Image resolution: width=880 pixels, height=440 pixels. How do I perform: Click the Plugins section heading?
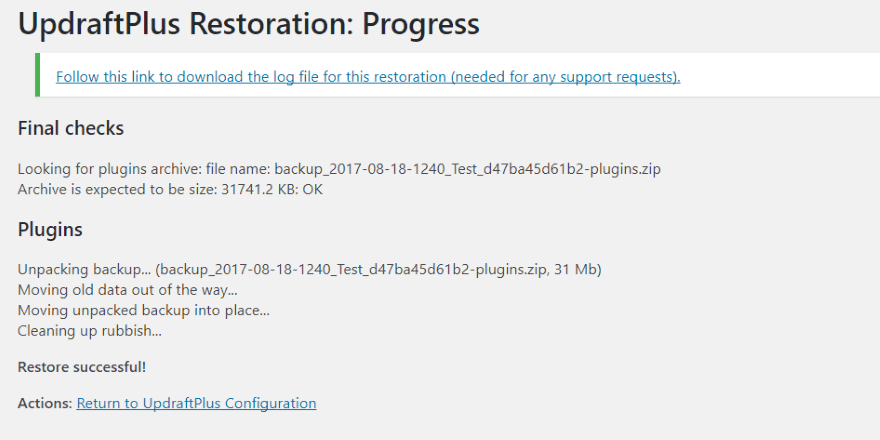(x=50, y=230)
